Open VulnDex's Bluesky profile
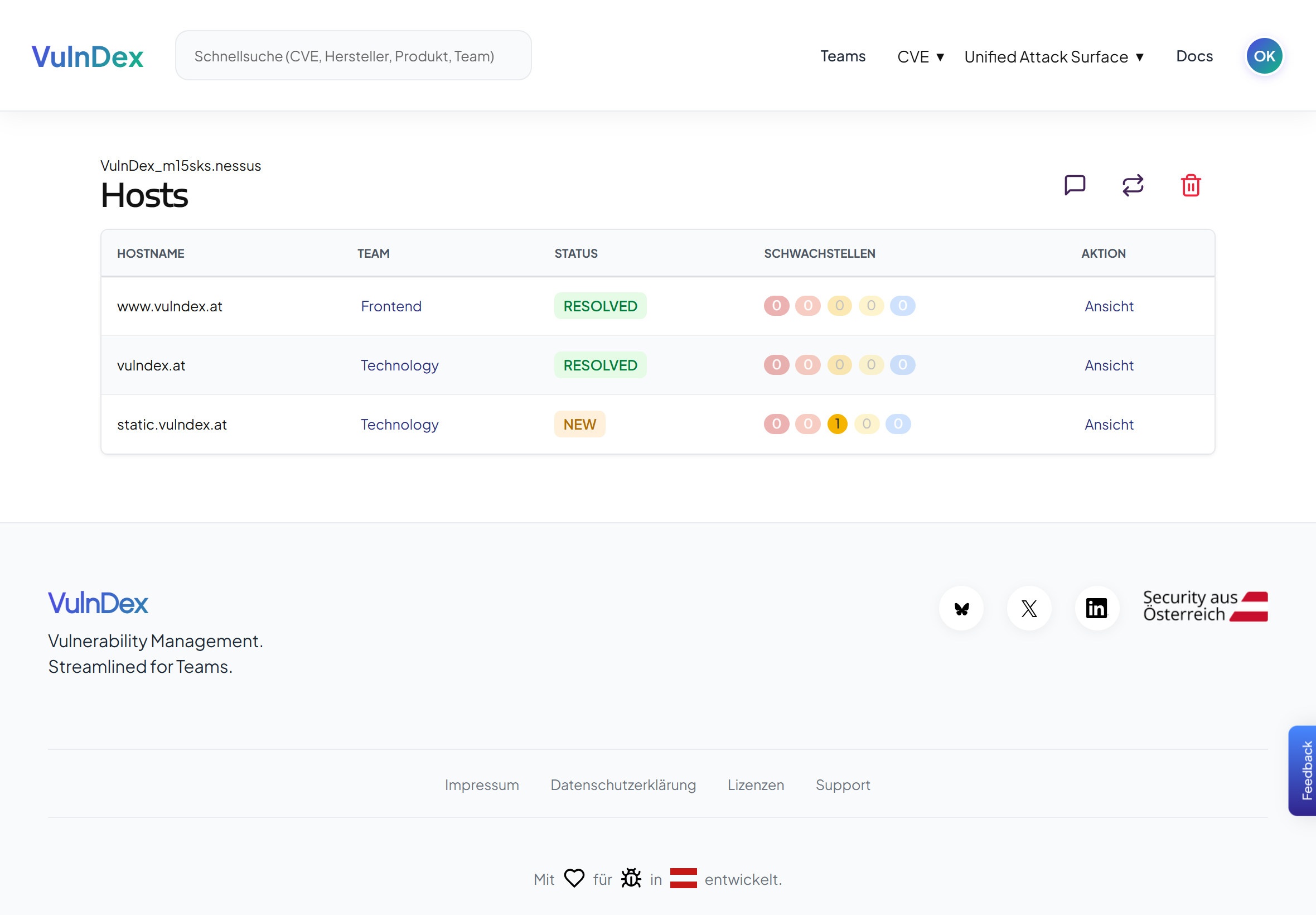Screen dimensions: 1316x915 [961, 608]
